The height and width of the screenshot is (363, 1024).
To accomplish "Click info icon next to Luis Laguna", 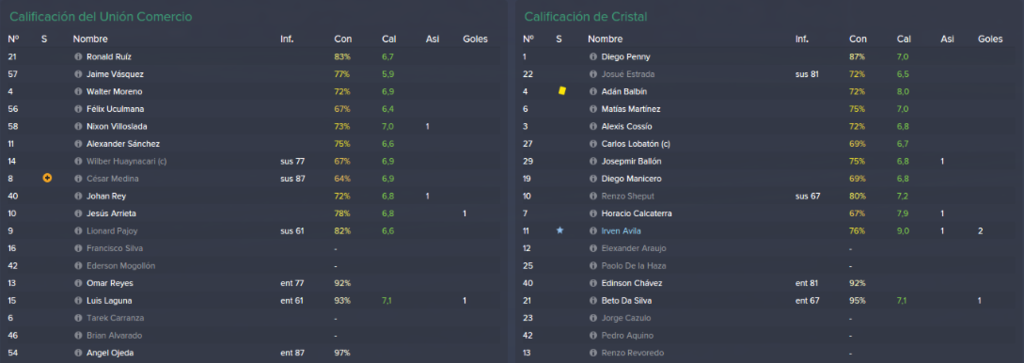I will 78,300.
